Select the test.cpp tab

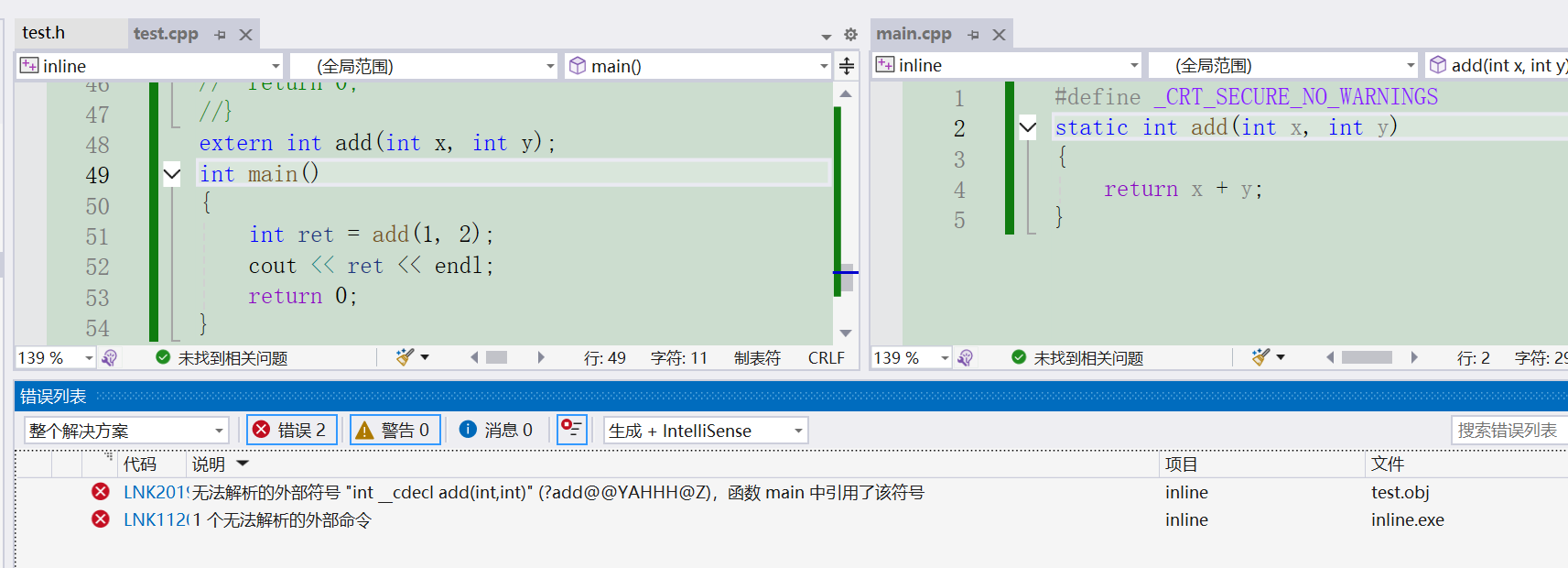pyautogui.click(x=166, y=34)
